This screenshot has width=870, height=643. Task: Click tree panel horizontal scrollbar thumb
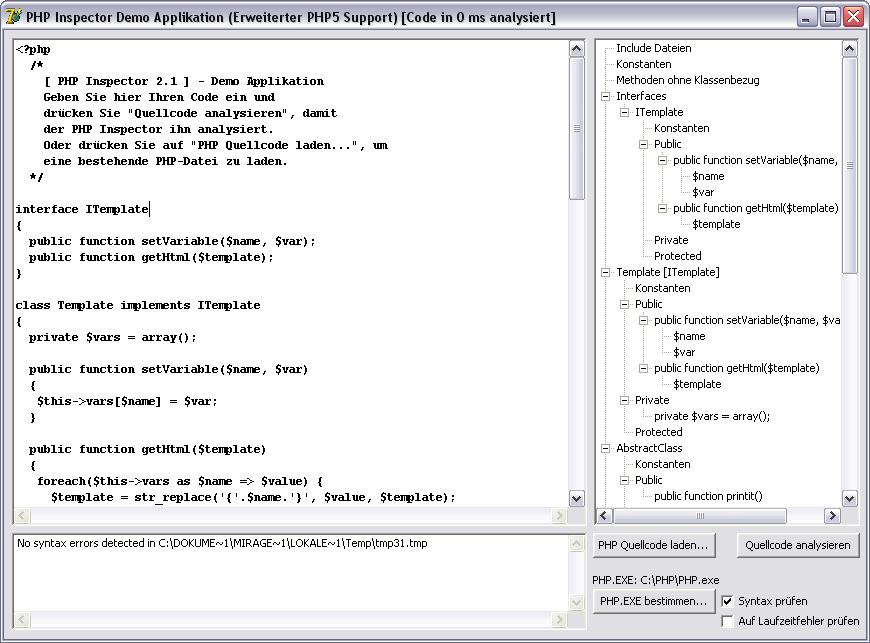700,516
